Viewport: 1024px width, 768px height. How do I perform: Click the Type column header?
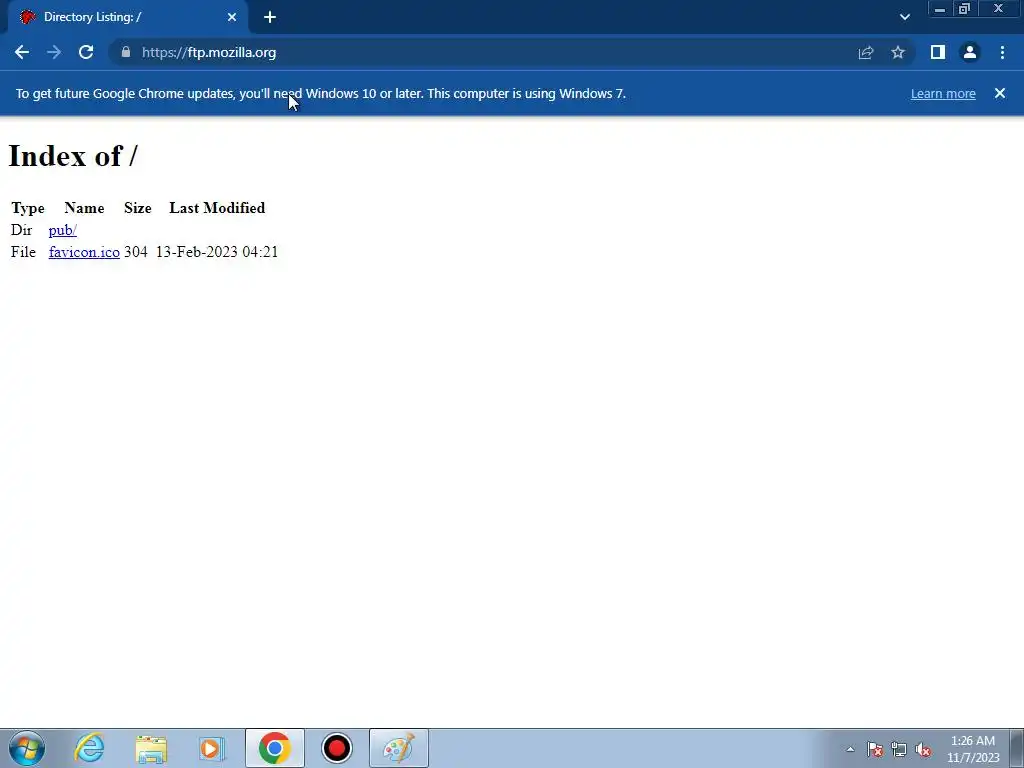click(28, 208)
